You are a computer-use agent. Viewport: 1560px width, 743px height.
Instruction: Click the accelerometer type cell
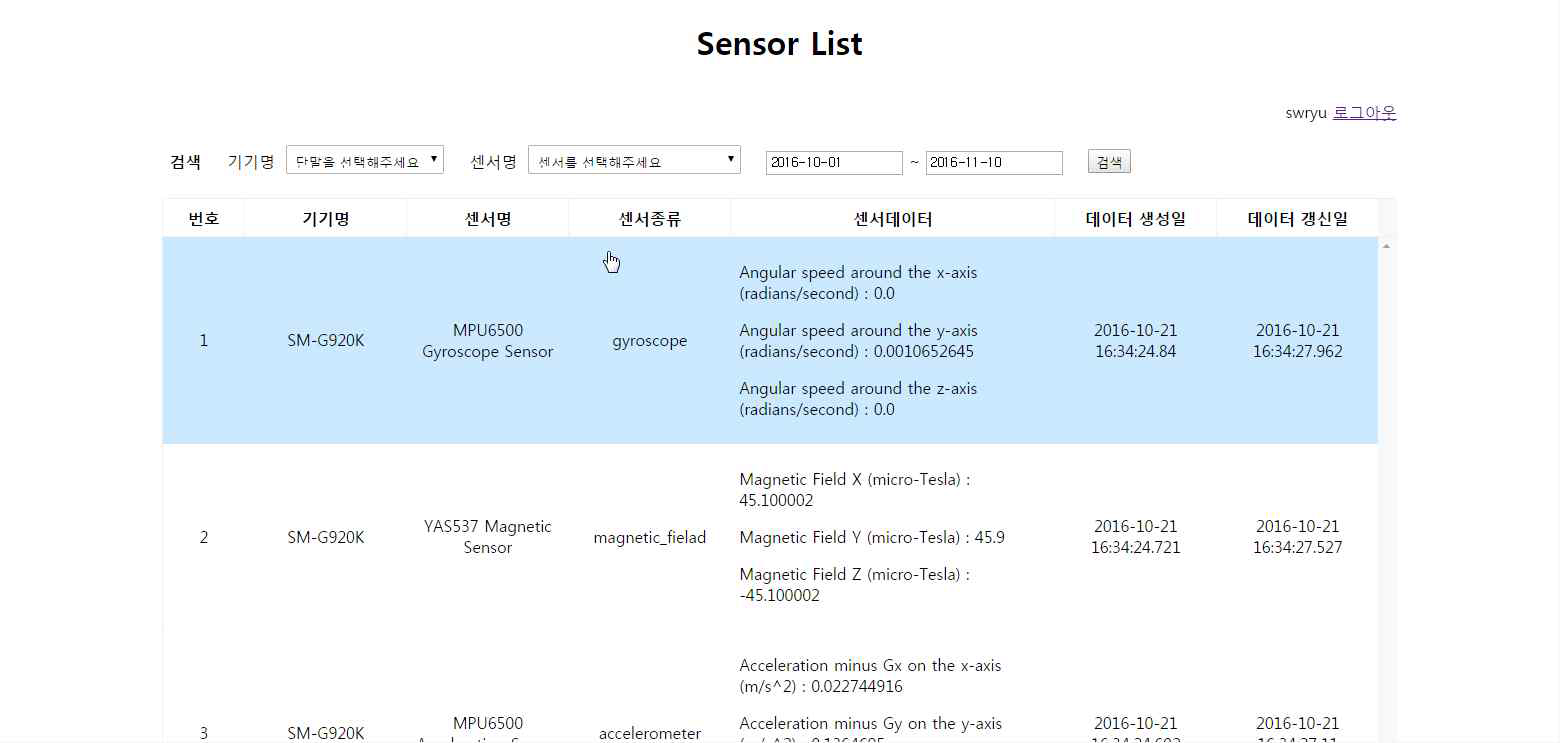tap(650, 733)
